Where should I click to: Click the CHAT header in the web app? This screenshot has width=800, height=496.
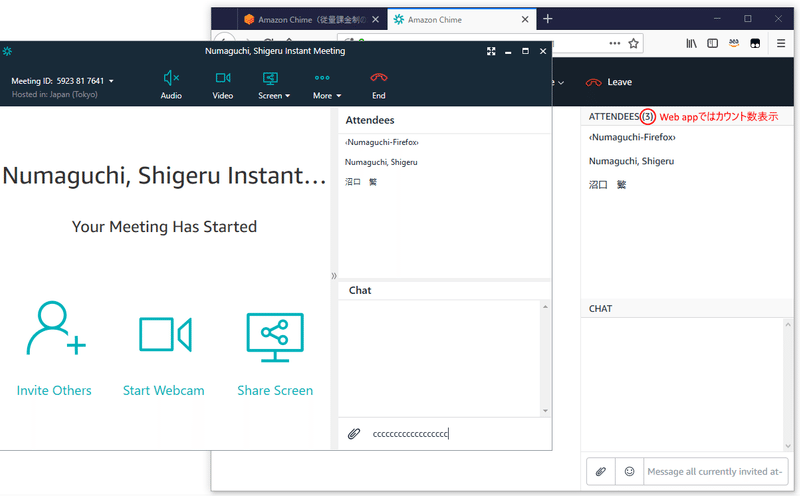point(601,309)
